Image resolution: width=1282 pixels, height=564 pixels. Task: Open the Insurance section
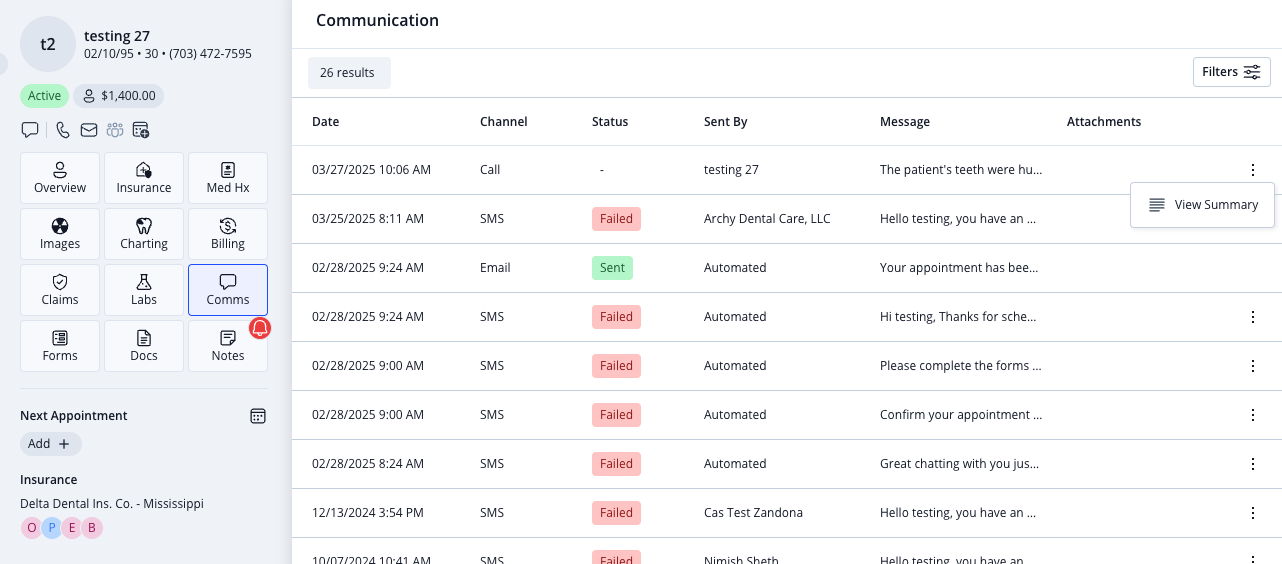(x=144, y=178)
